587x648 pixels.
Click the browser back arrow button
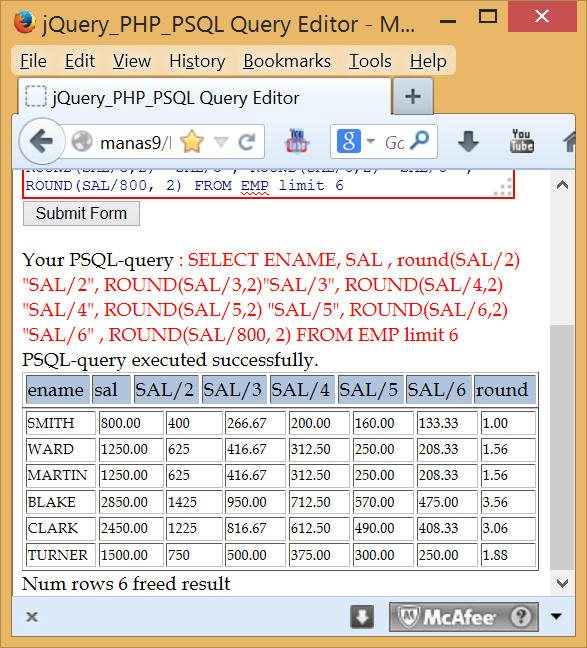click(41, 142)
